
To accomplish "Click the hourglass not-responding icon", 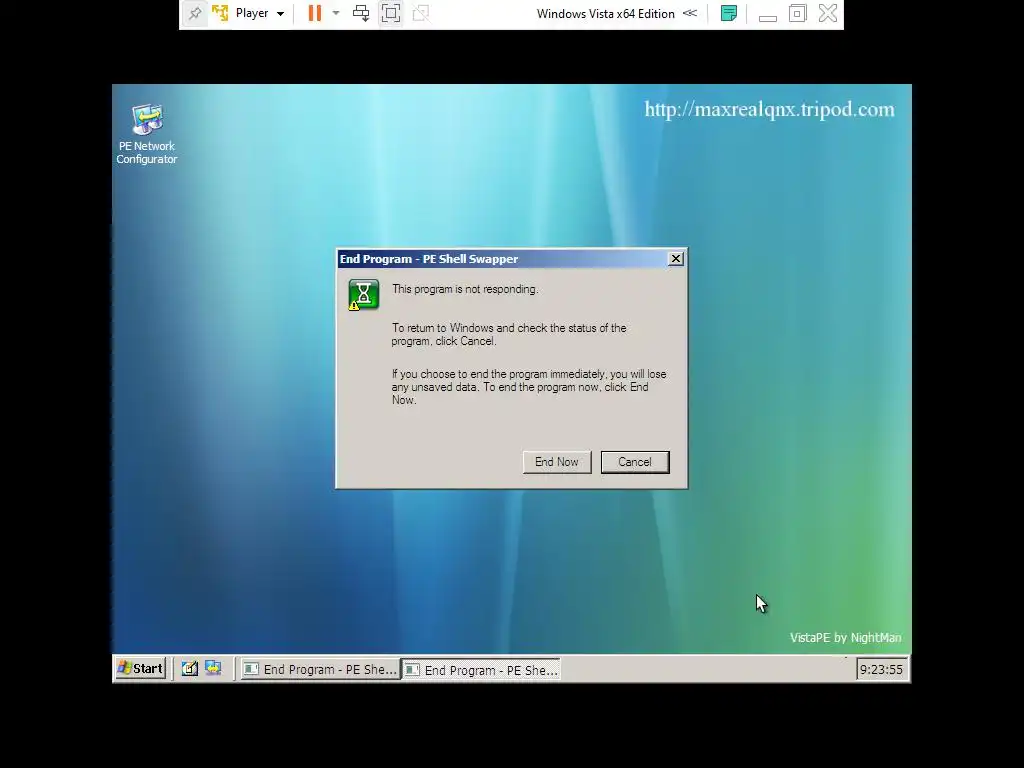I will tap(363, 295).
